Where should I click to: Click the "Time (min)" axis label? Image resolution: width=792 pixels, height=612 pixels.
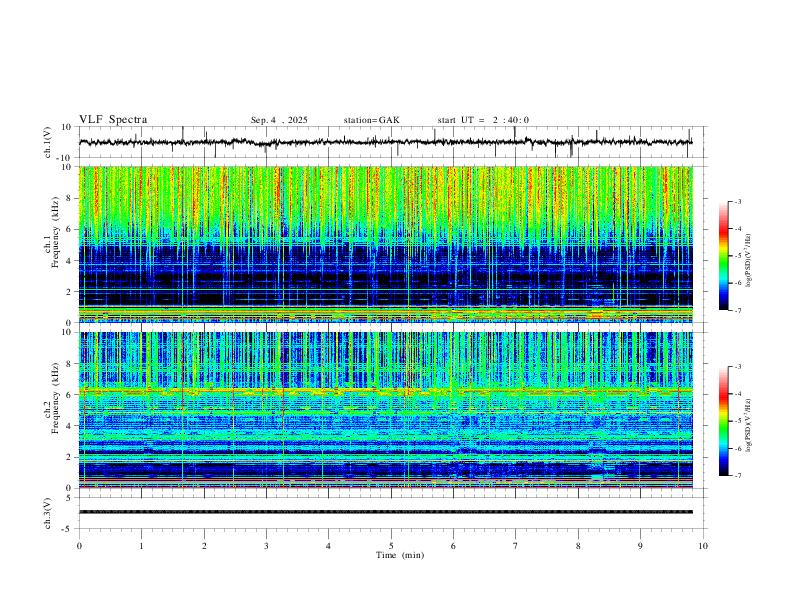click(400, 555)
